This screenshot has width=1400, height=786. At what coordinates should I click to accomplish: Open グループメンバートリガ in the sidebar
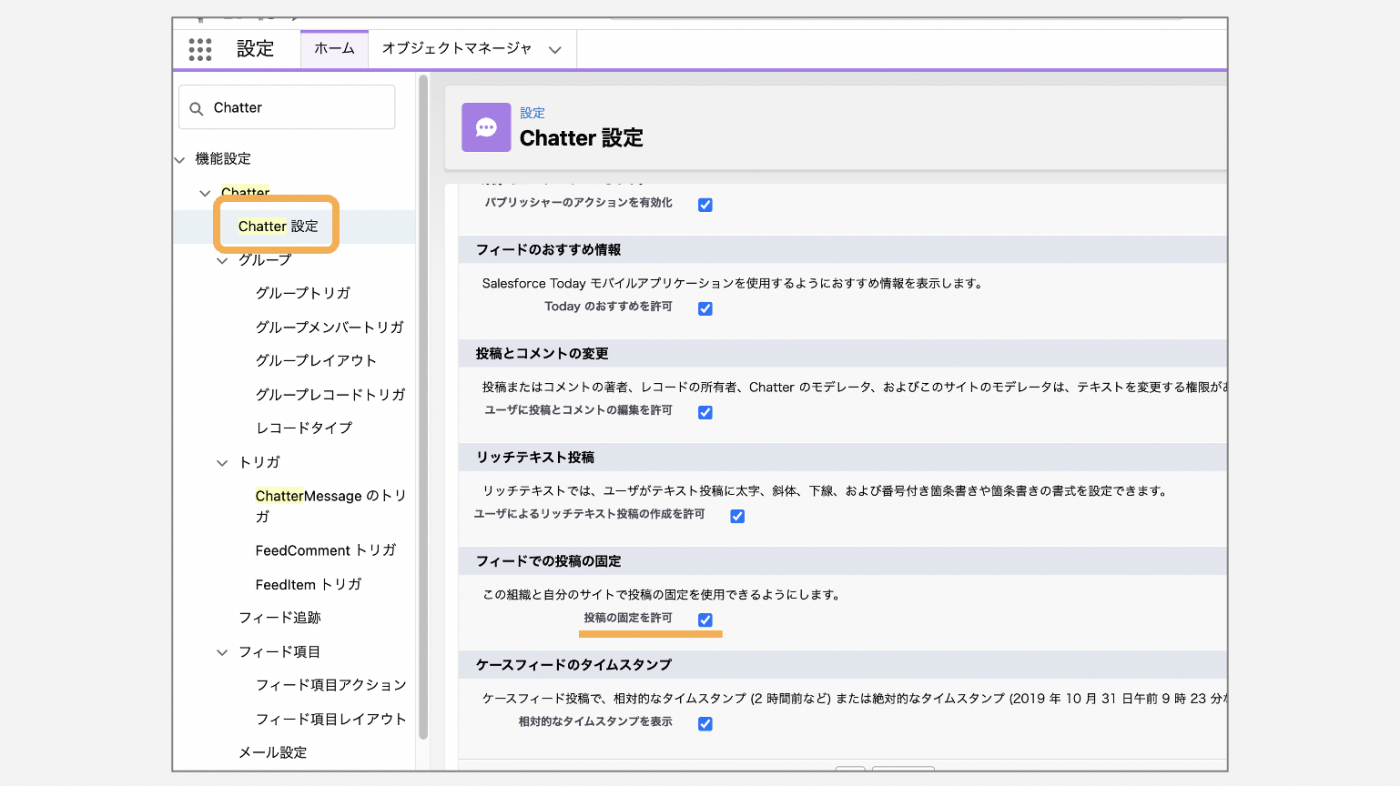329,327
